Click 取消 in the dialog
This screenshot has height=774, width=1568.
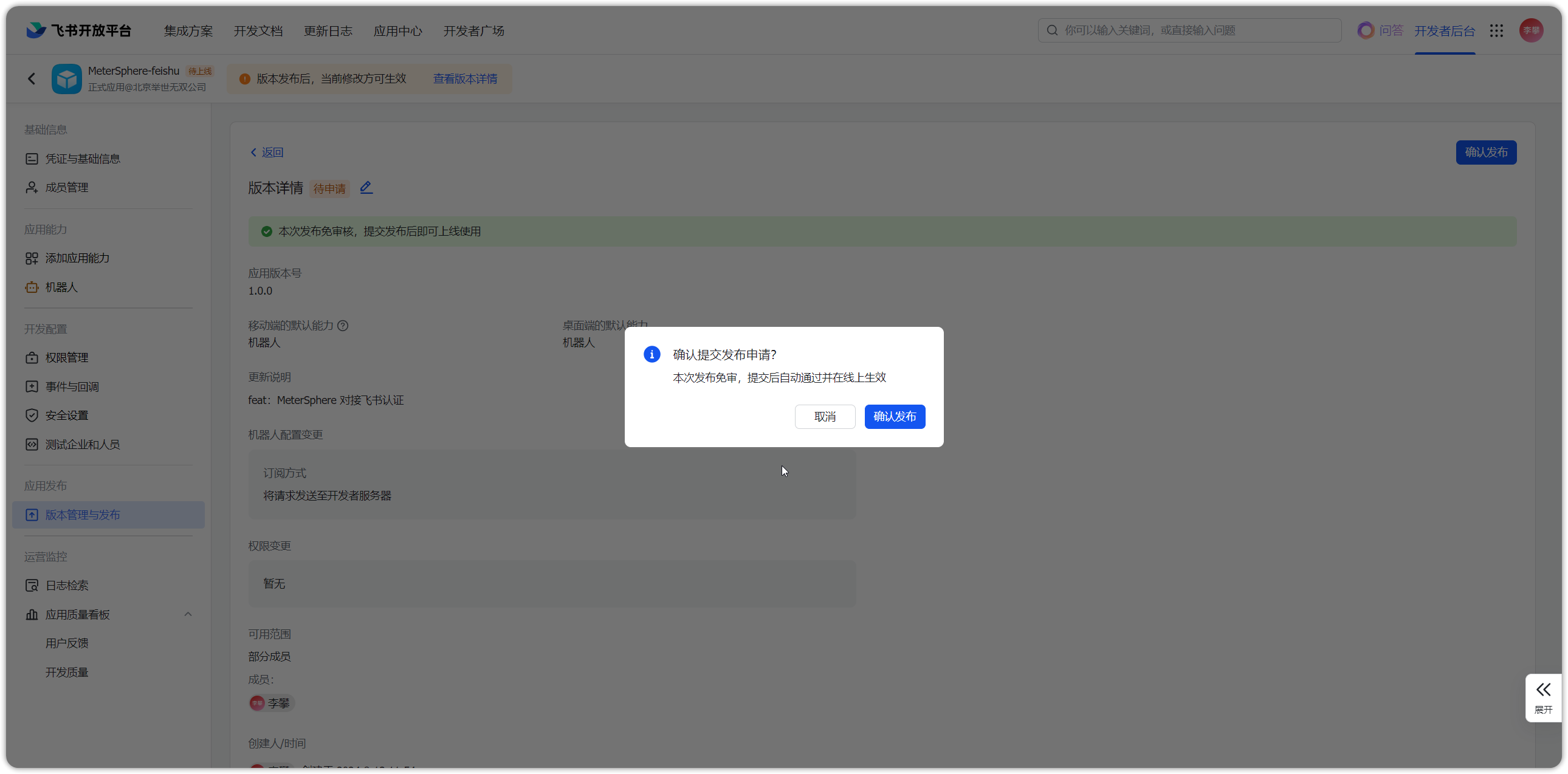coord(825,417)
